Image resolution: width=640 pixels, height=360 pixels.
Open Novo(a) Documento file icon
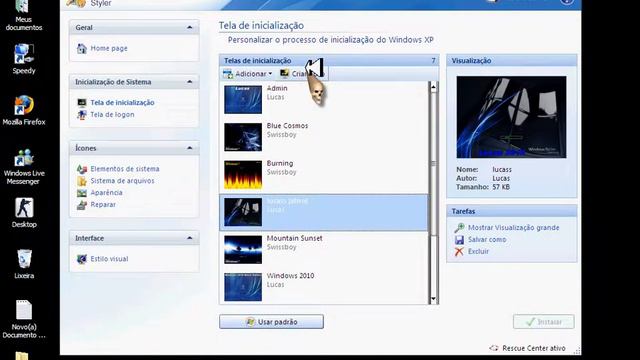tap(24, 319)
